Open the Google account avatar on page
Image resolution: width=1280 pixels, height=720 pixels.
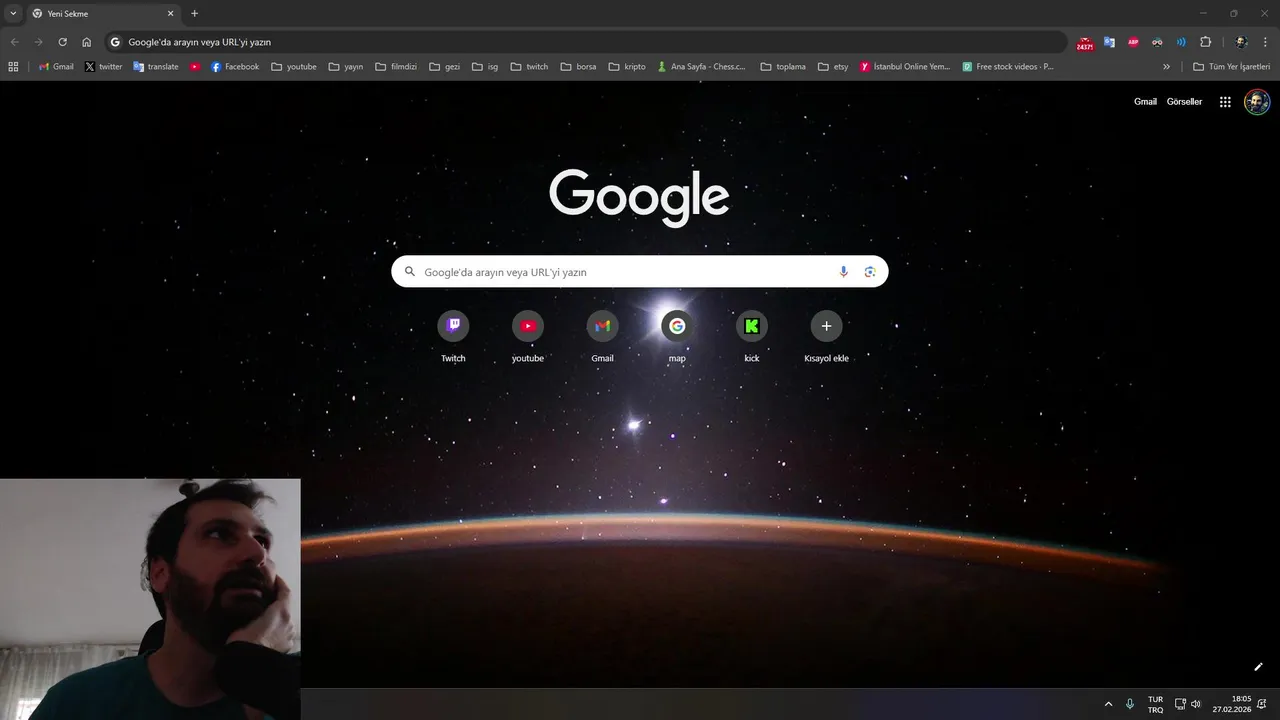click(x=1257, y=102)
